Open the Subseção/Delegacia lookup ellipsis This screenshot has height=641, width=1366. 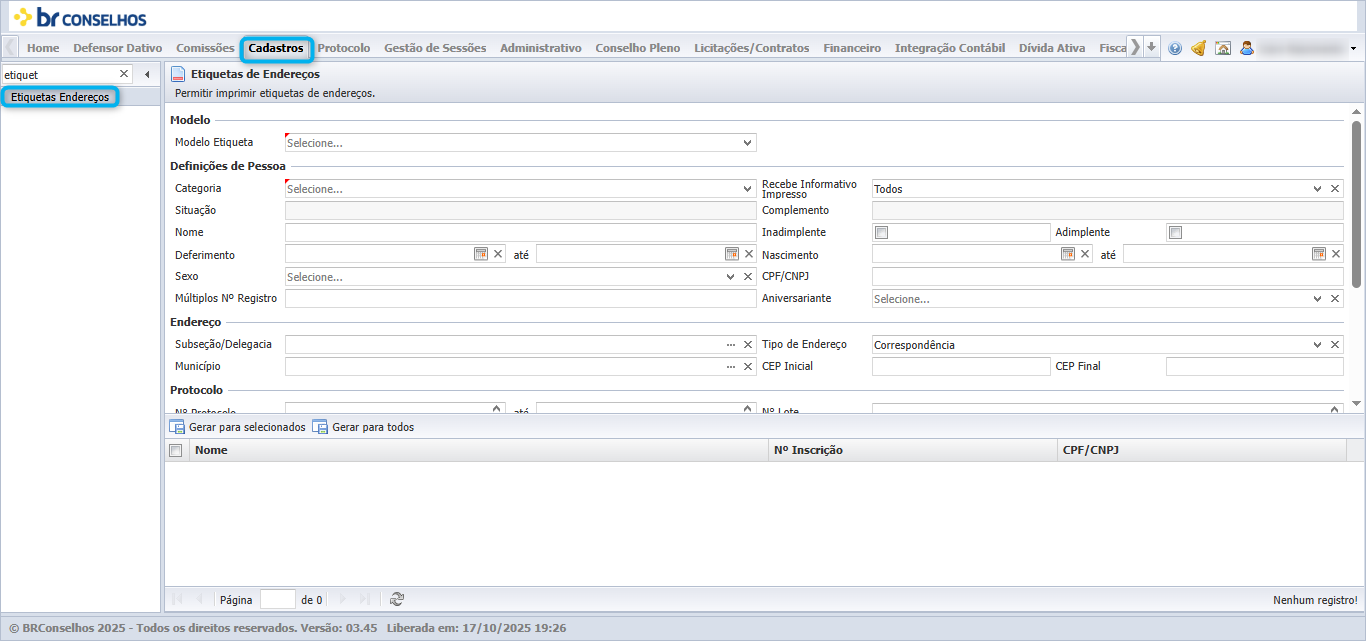pyautogui.click(x=731, y=344)
